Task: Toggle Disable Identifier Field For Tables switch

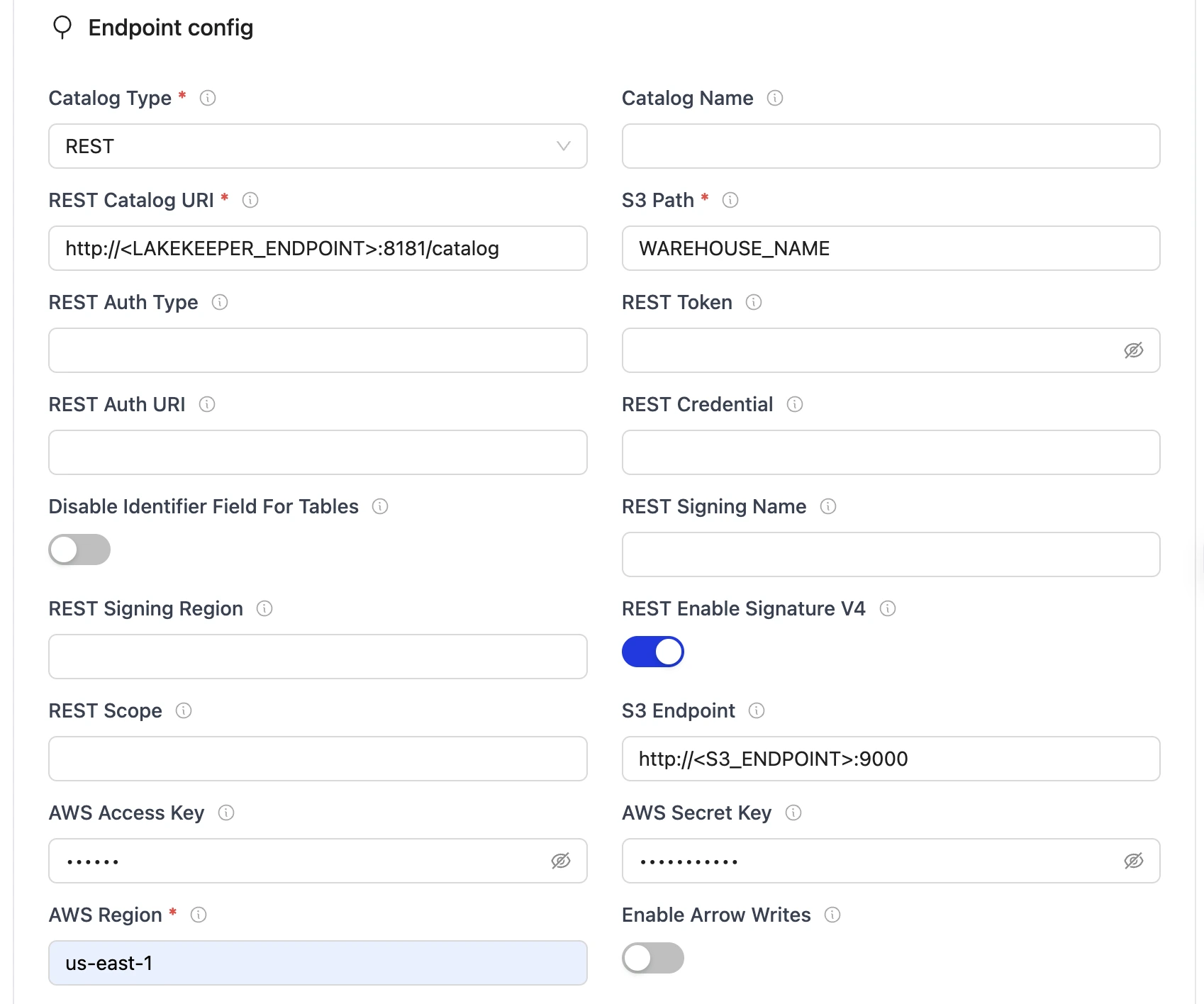Action: [79, 550]
